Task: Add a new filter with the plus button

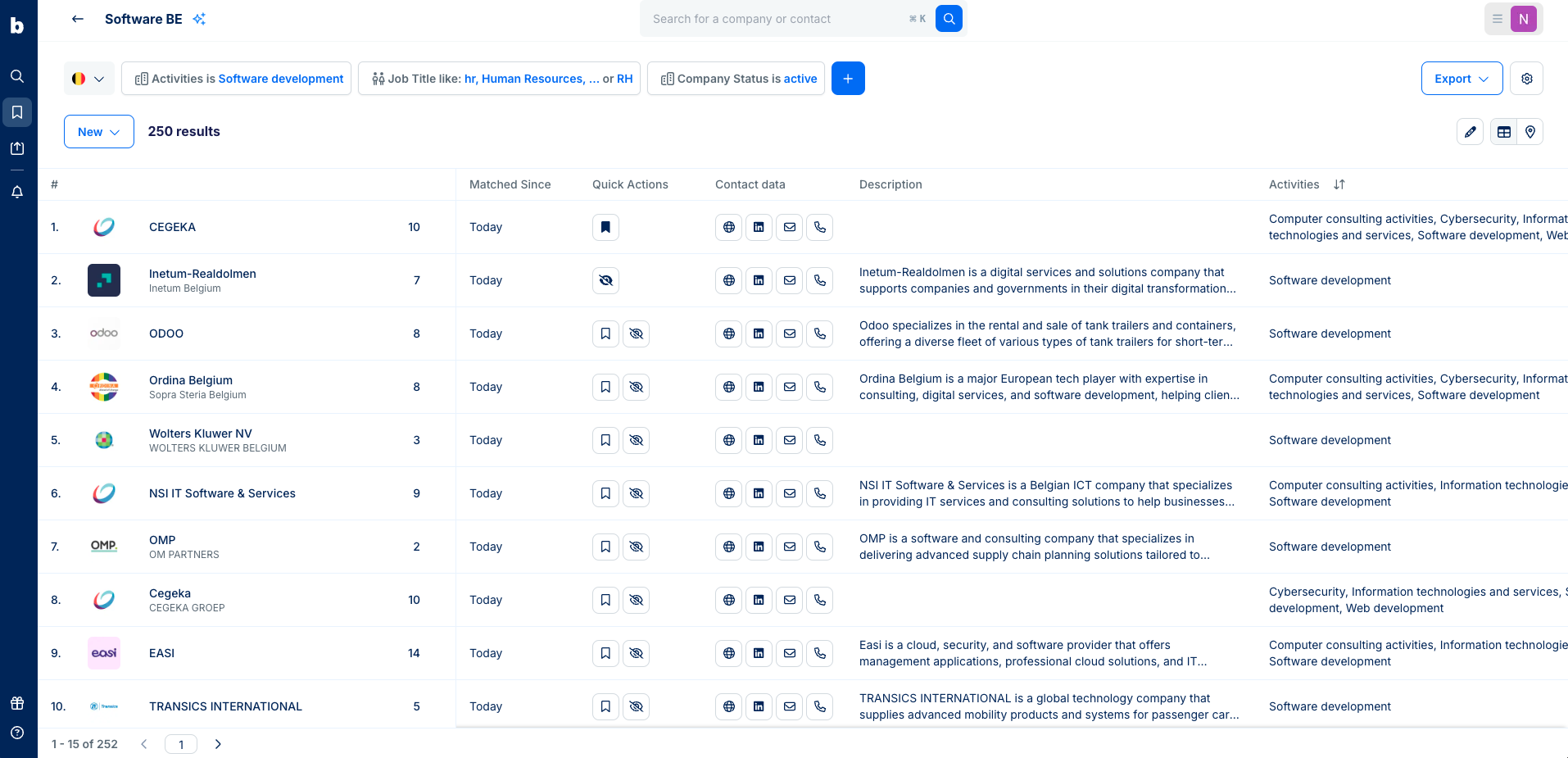Action: point(848,79)
